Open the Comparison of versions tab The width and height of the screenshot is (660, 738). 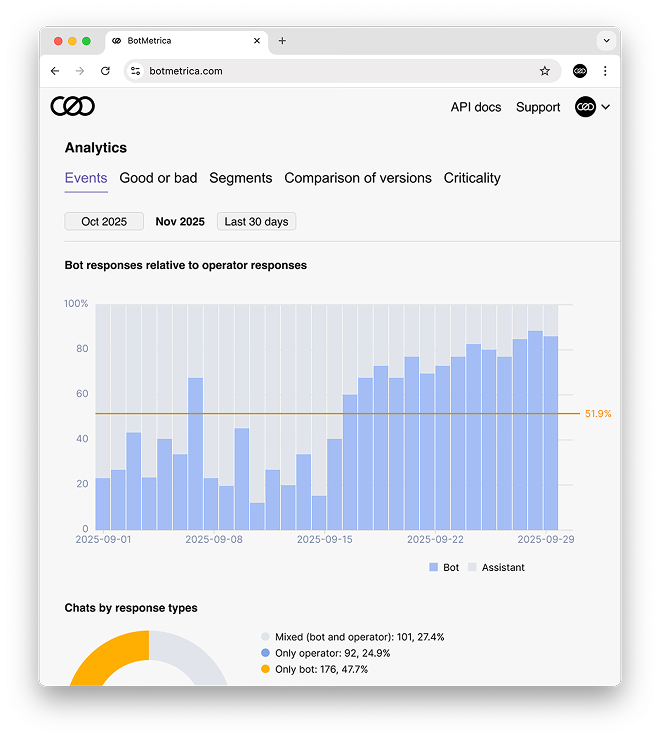(358, 178)
